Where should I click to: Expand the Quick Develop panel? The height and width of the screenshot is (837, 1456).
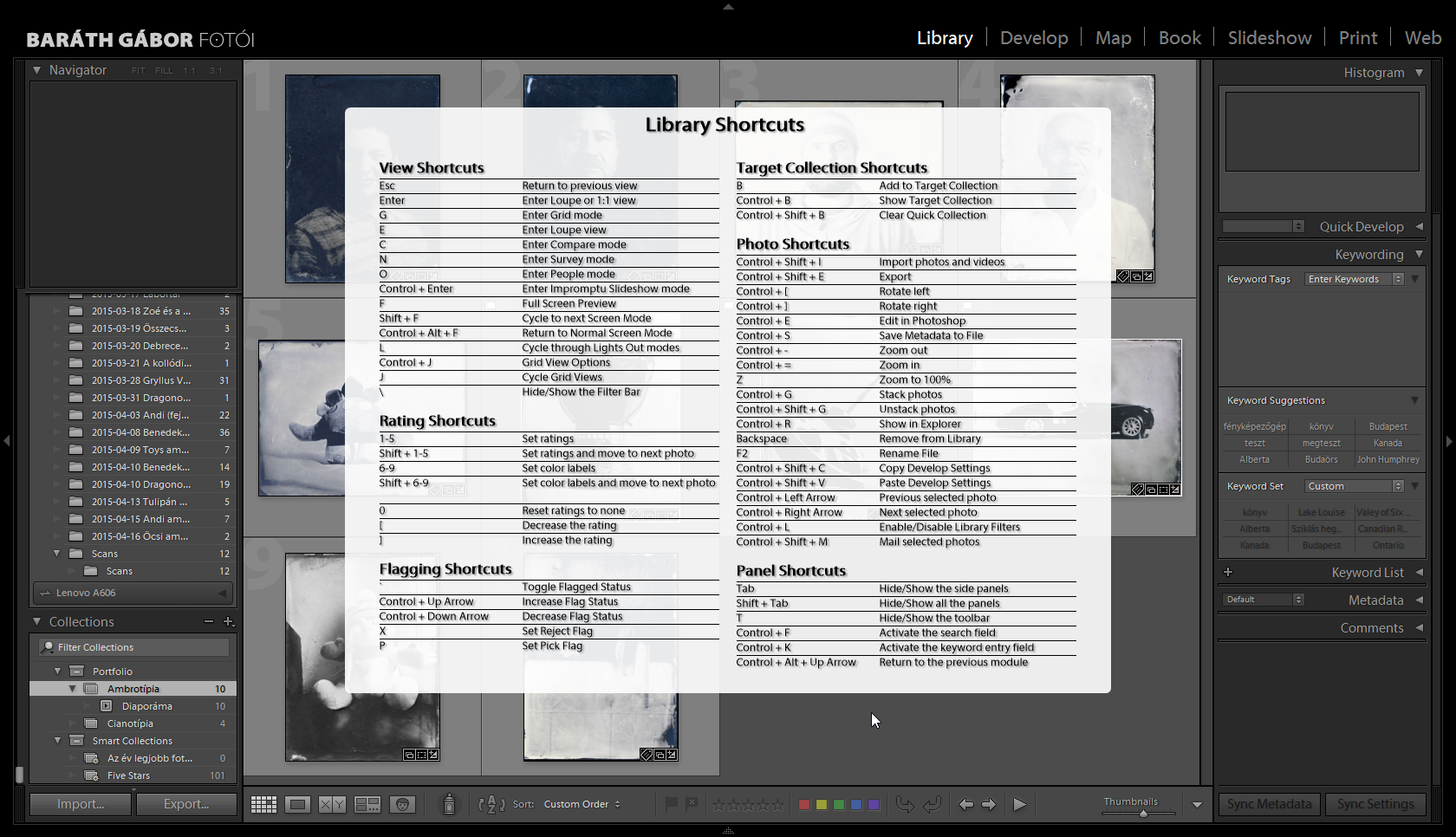[1419, 226]
